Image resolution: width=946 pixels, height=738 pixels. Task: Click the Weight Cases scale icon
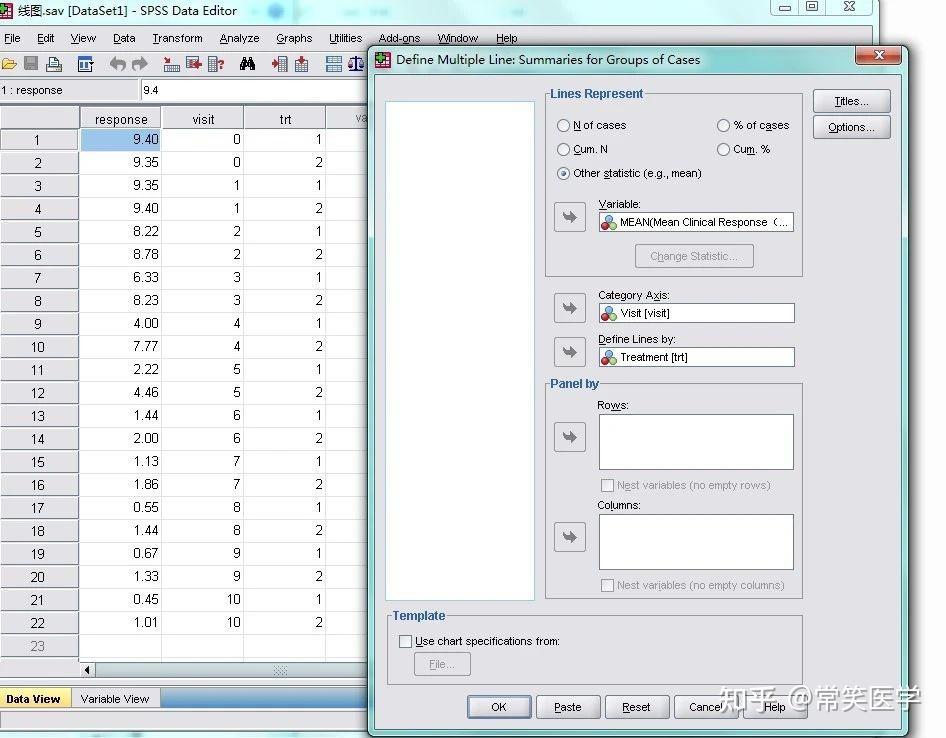pyautogui.click(x=355, y=63)
